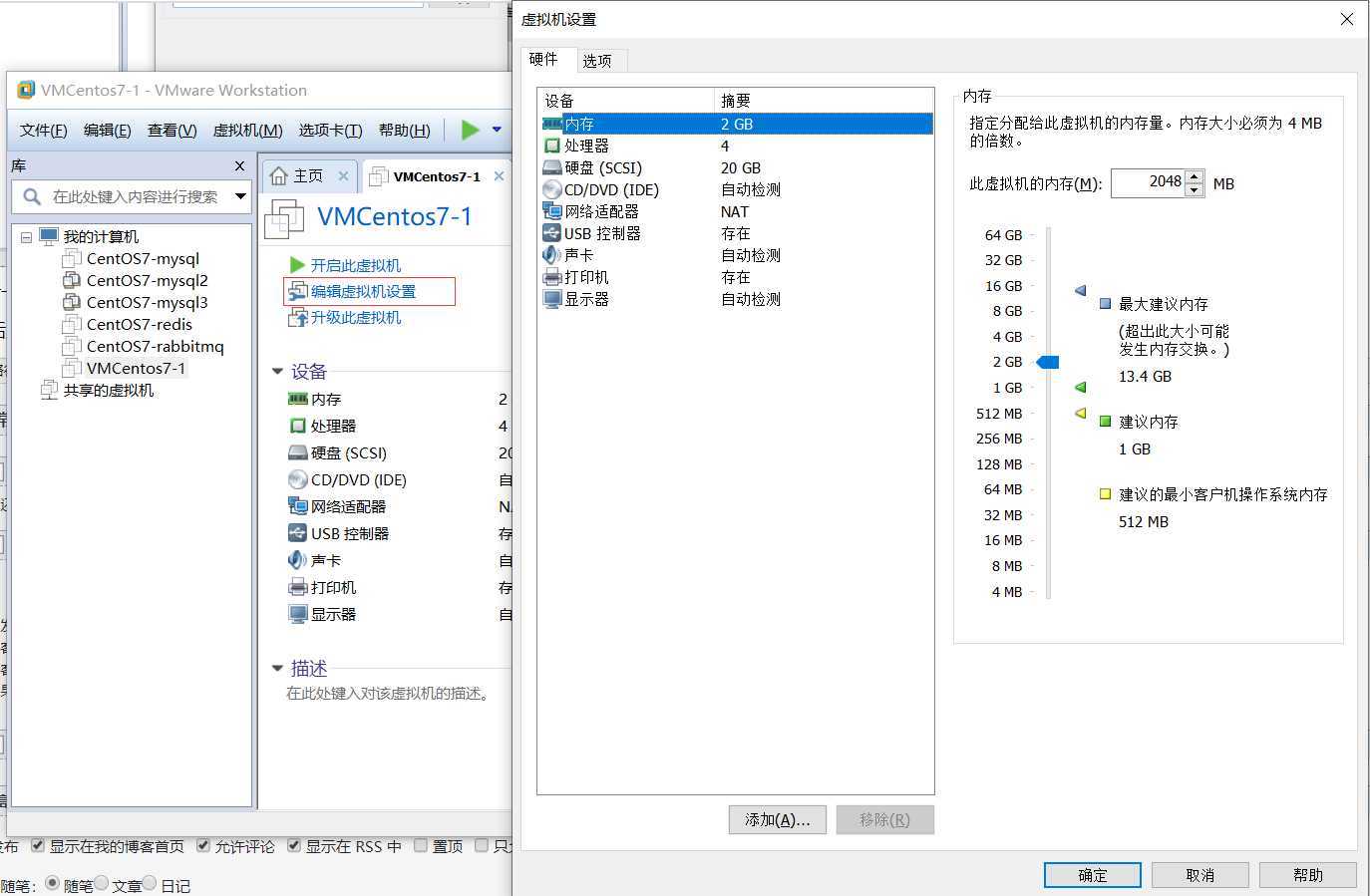Click memory icon in VM summary devices

tap(297, 399)
